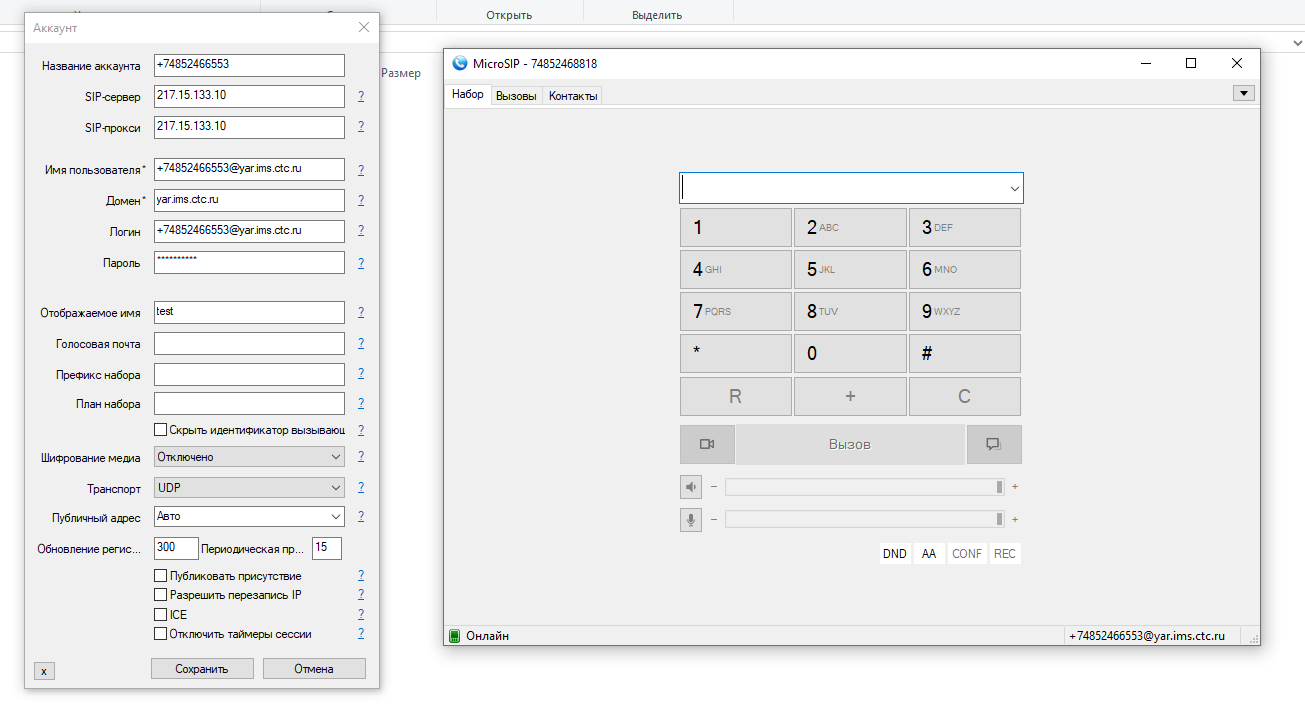Enable the Публиковать присутствие checkbox
Image resolution: width=1305 pixels, height=712 pixels.
(x=161, y=576)
